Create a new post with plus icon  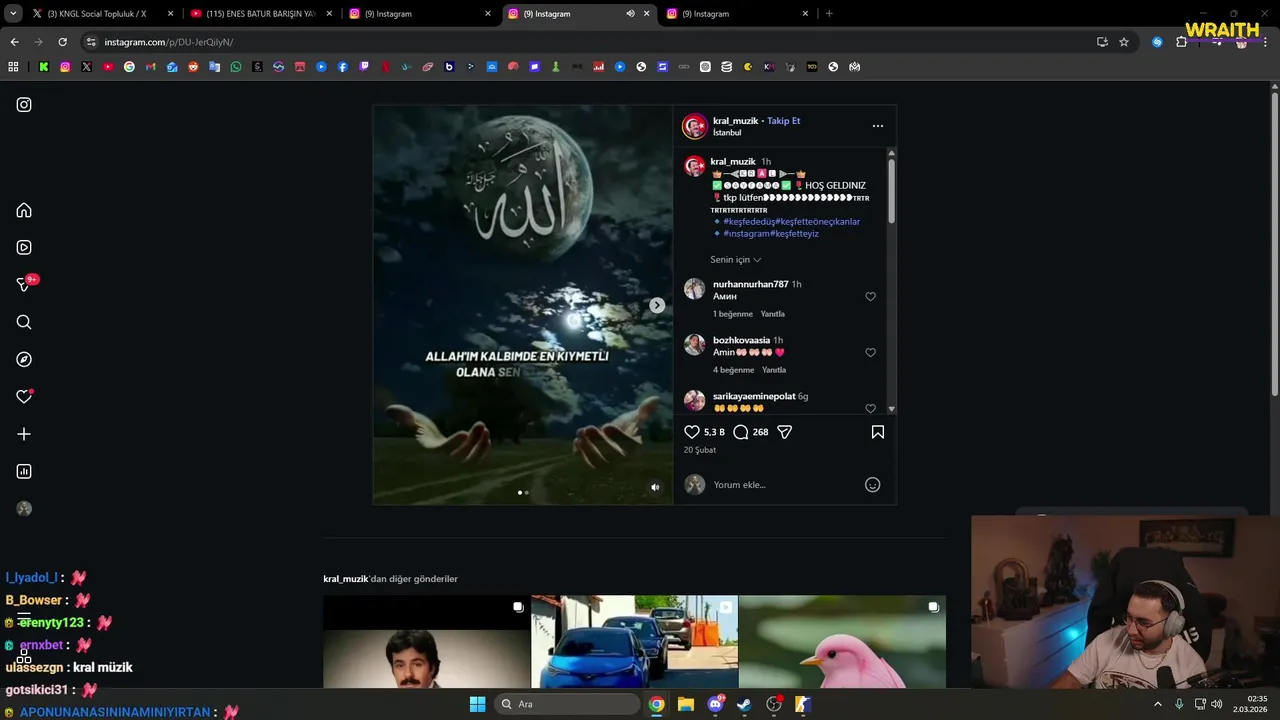click(x=24, y=434)
